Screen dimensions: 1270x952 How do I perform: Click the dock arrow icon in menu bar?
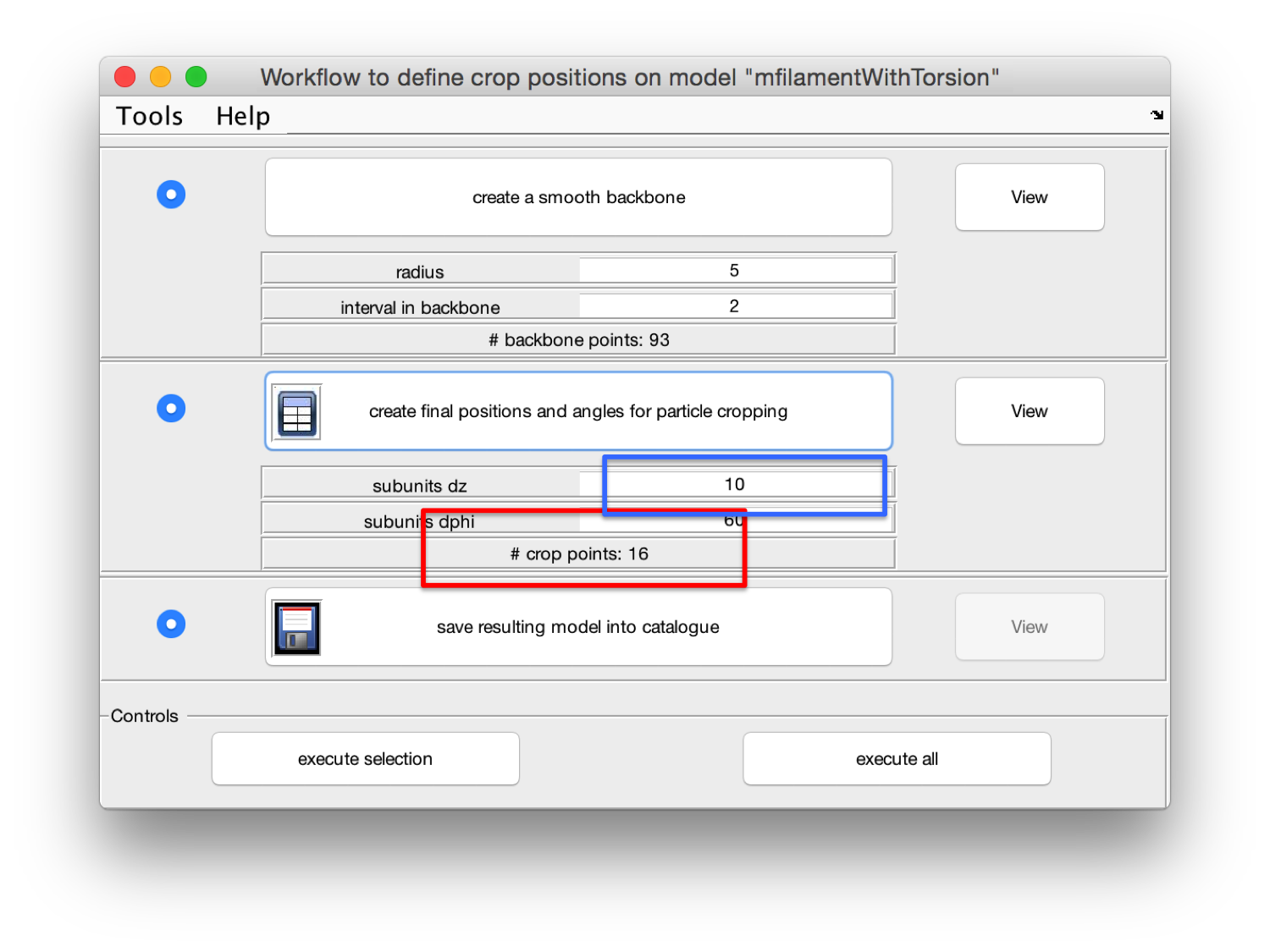(1157, 115)
